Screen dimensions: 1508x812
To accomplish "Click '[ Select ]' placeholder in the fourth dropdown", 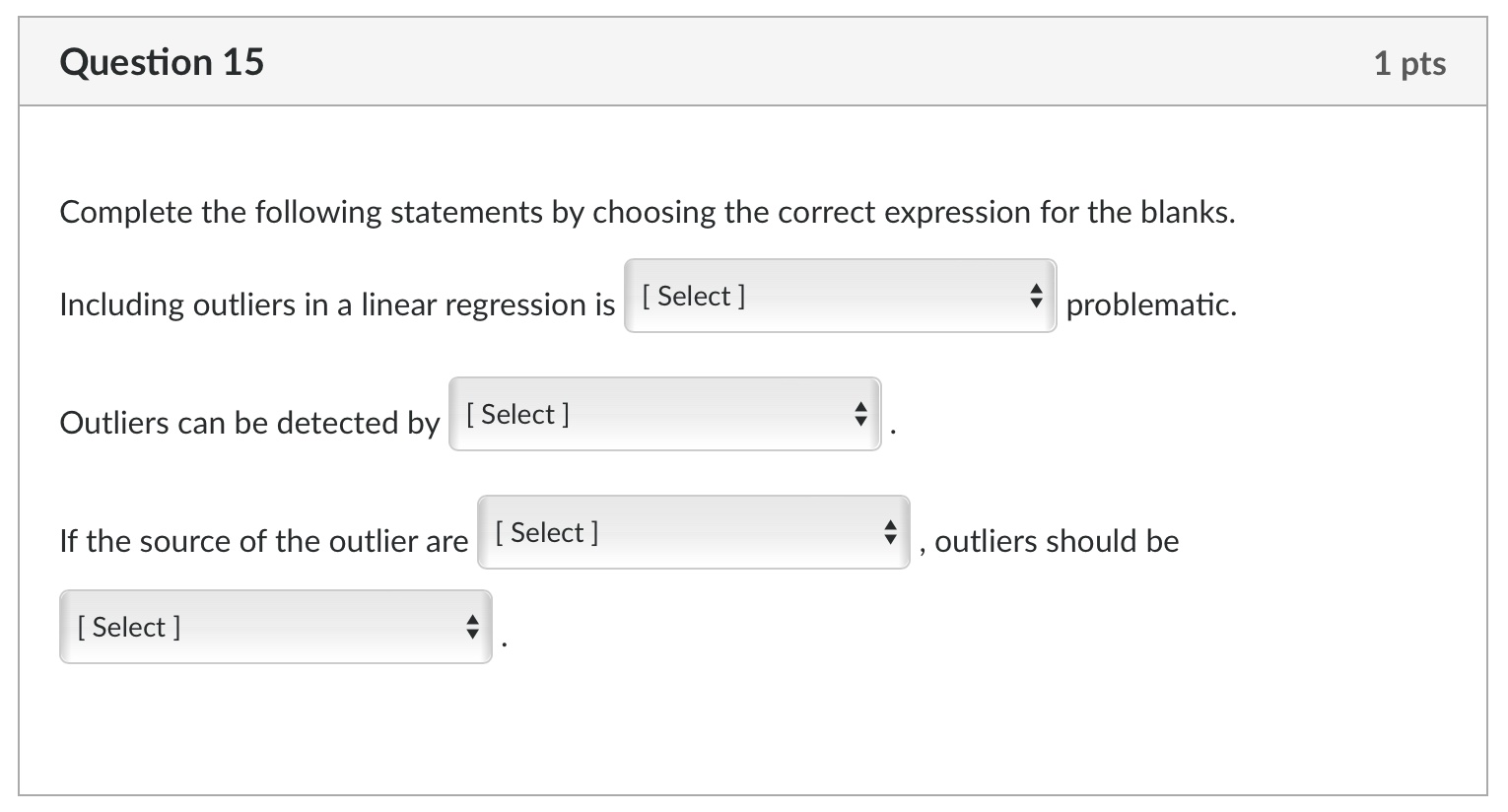I will click(x=129, y=627).
